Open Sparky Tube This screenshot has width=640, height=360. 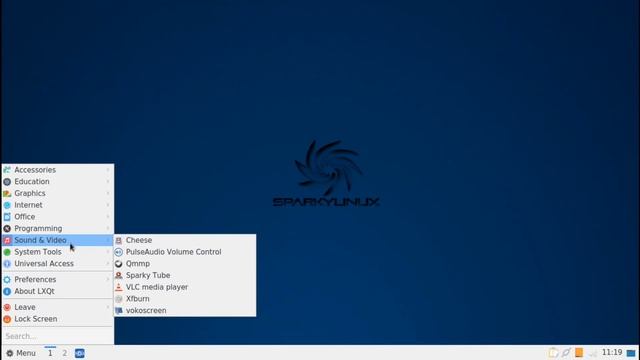click(185, 275)
